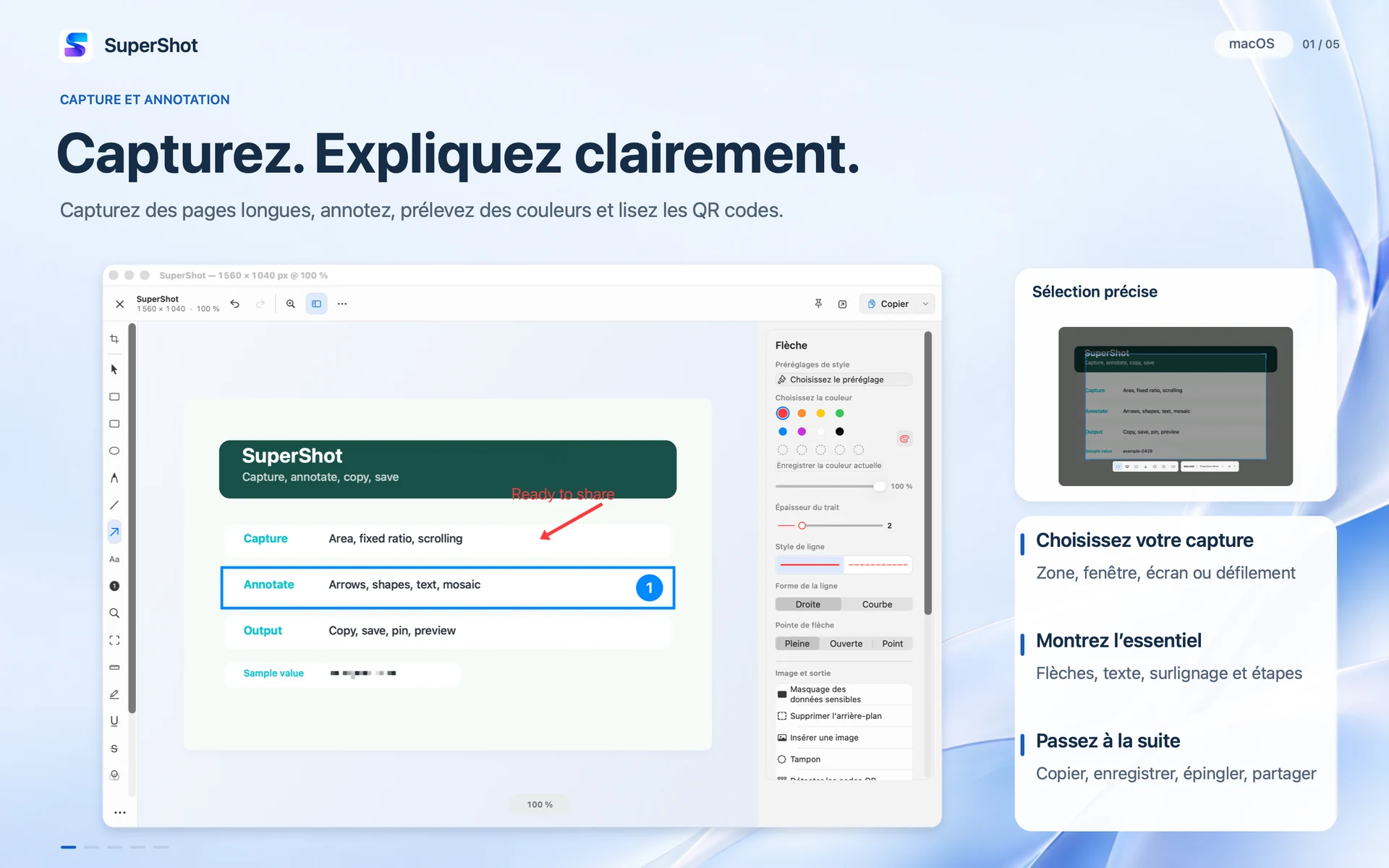The image size is (1389, 868).
Task: Select the Crop tool in left toolbar
Action: (114, 339)
